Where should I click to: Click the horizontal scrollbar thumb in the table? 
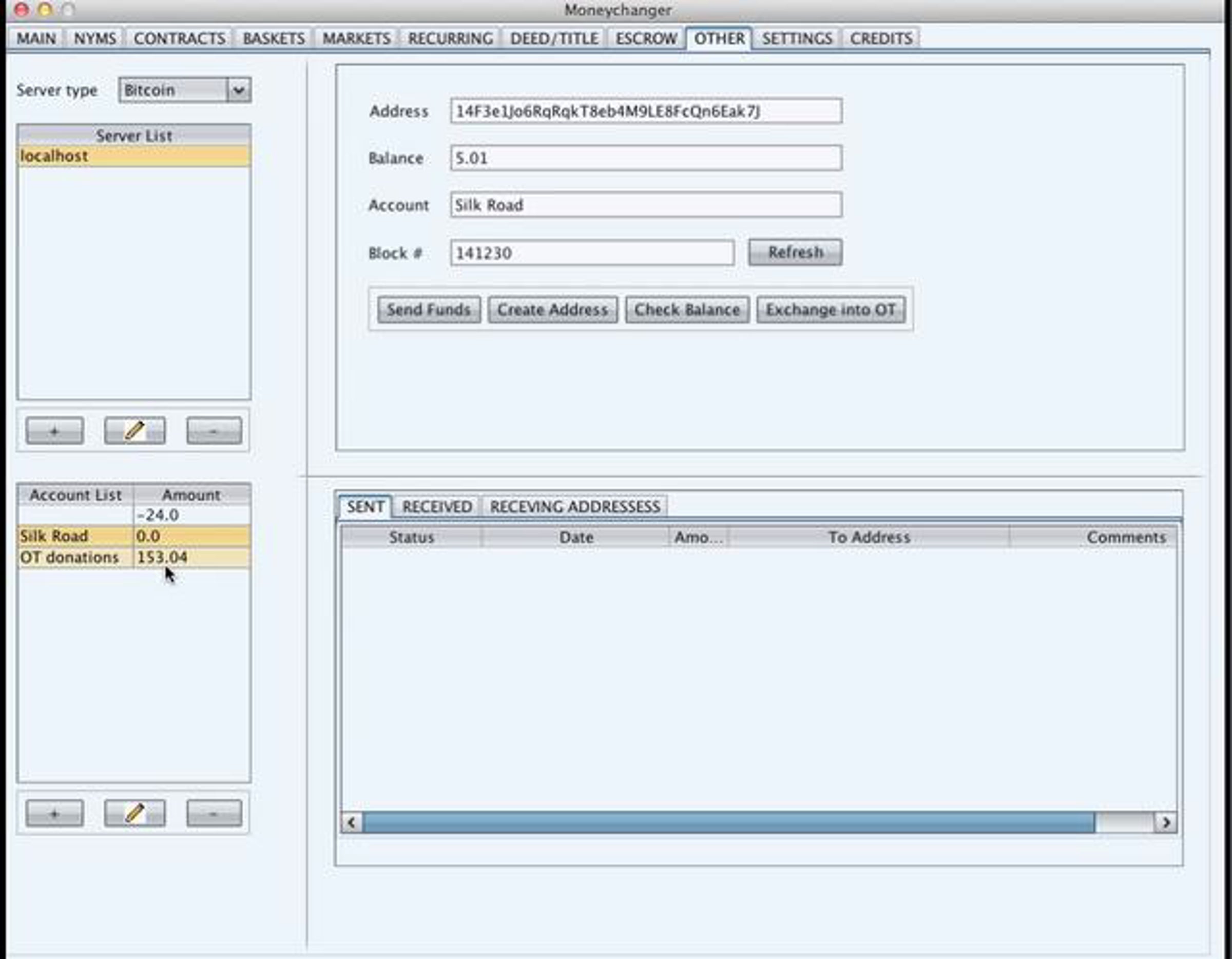point(728,822)
